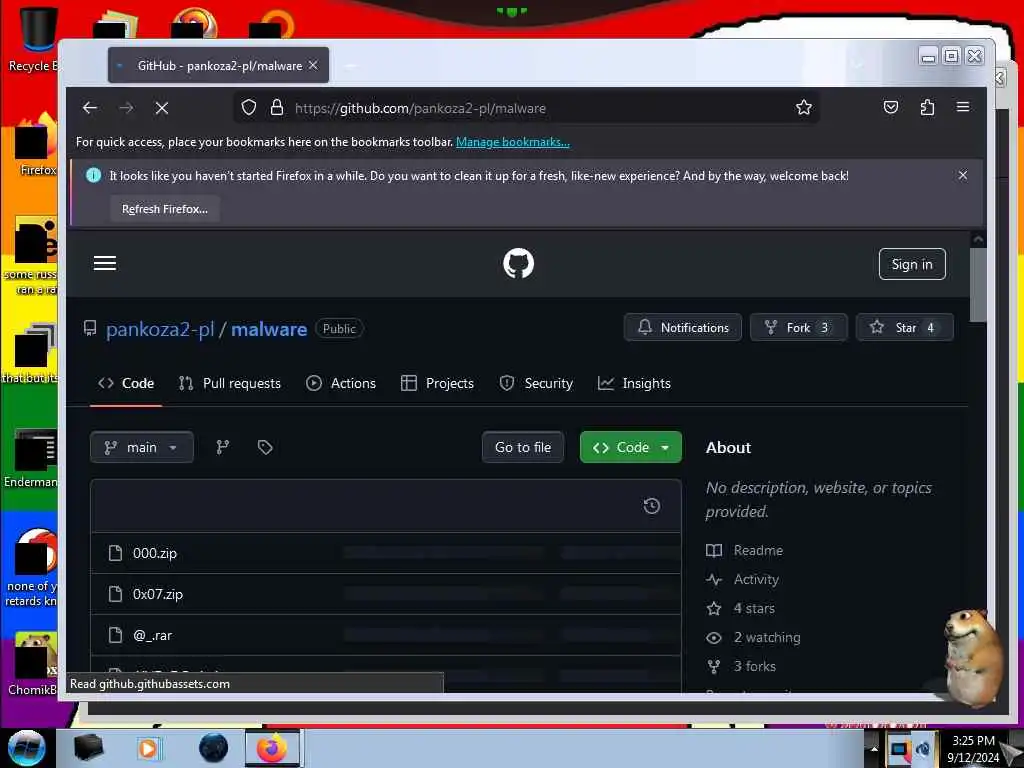Open the Extensions puzzle icon

click(x=927, y=107)
